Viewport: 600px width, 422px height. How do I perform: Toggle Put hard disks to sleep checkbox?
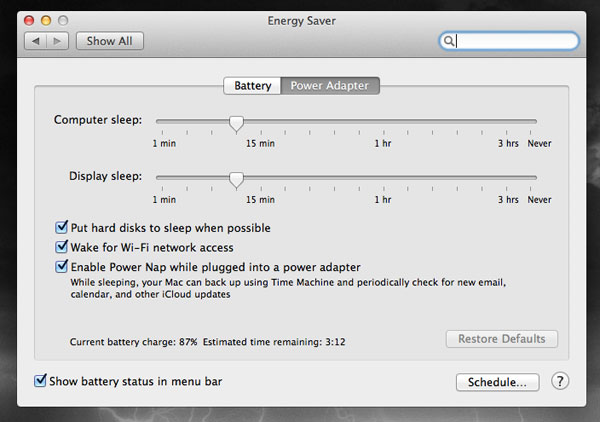tap(61, 227)
